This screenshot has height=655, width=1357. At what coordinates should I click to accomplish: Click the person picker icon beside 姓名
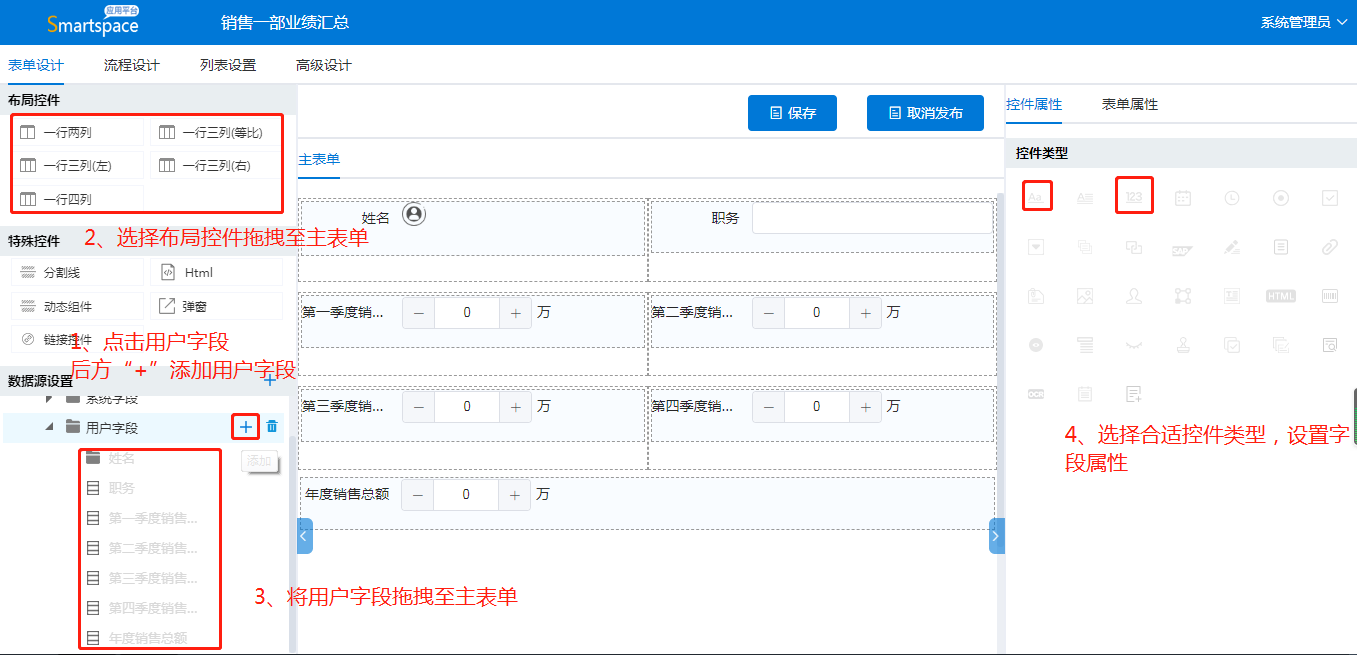[414, 214]
